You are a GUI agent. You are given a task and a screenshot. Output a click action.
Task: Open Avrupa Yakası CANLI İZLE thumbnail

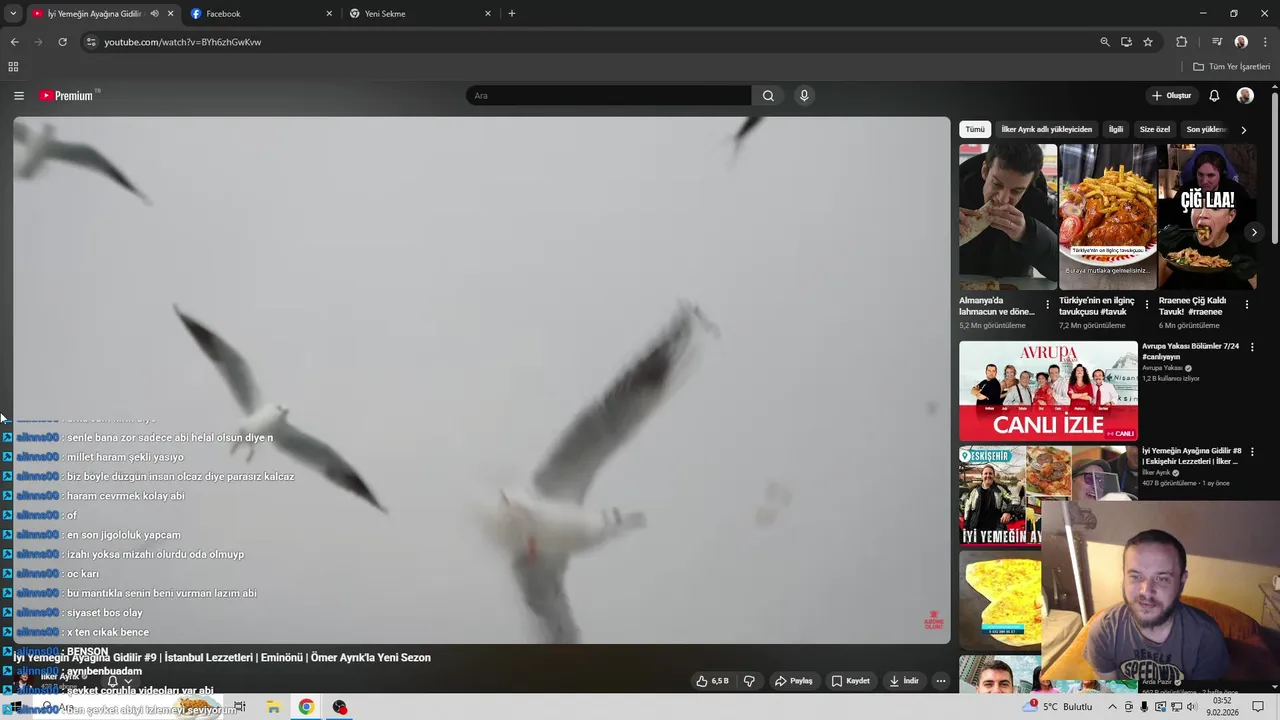pos(1048,391)
